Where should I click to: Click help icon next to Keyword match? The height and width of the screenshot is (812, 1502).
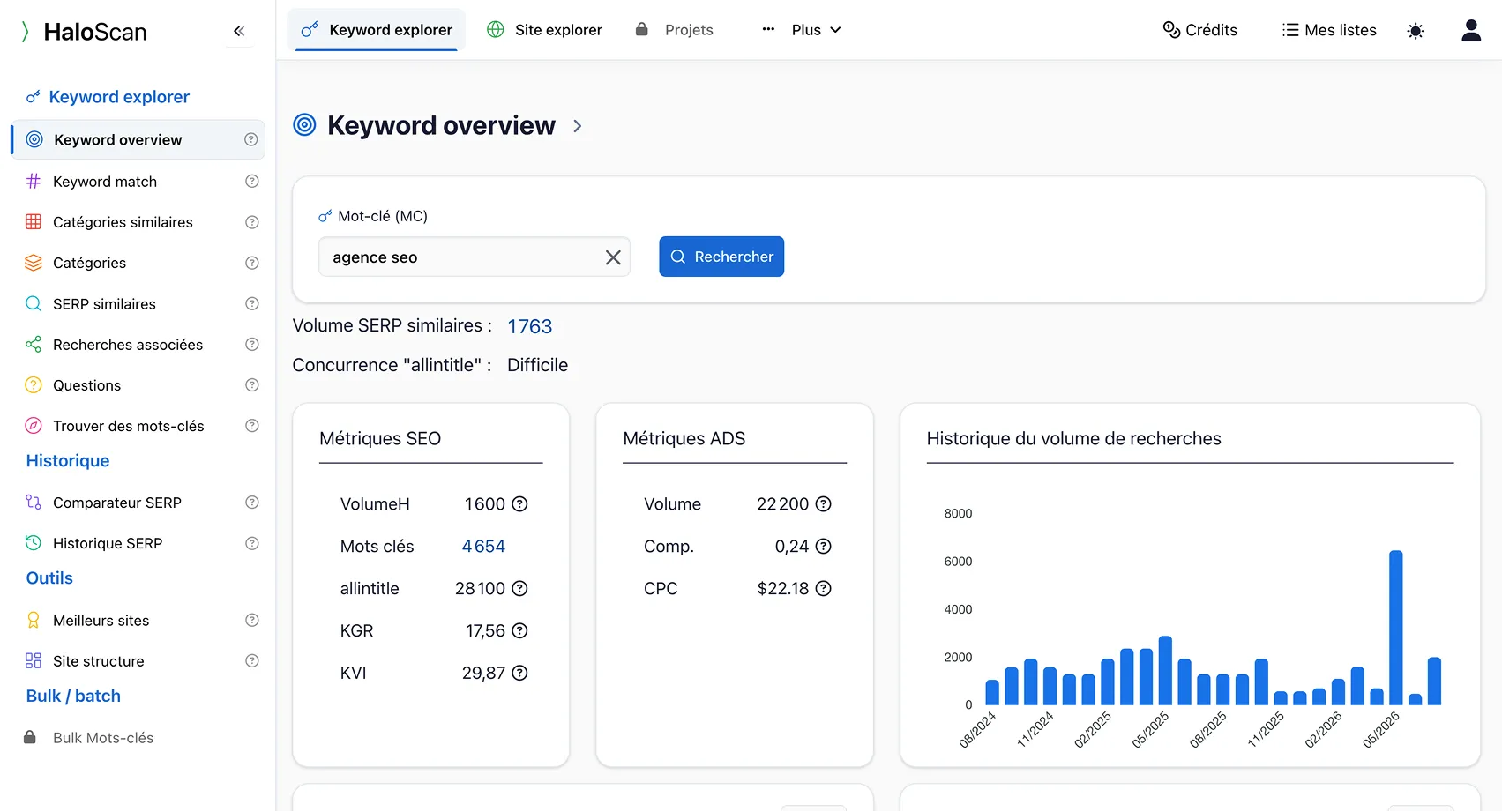pyautogui.click(x=251, y=181)
